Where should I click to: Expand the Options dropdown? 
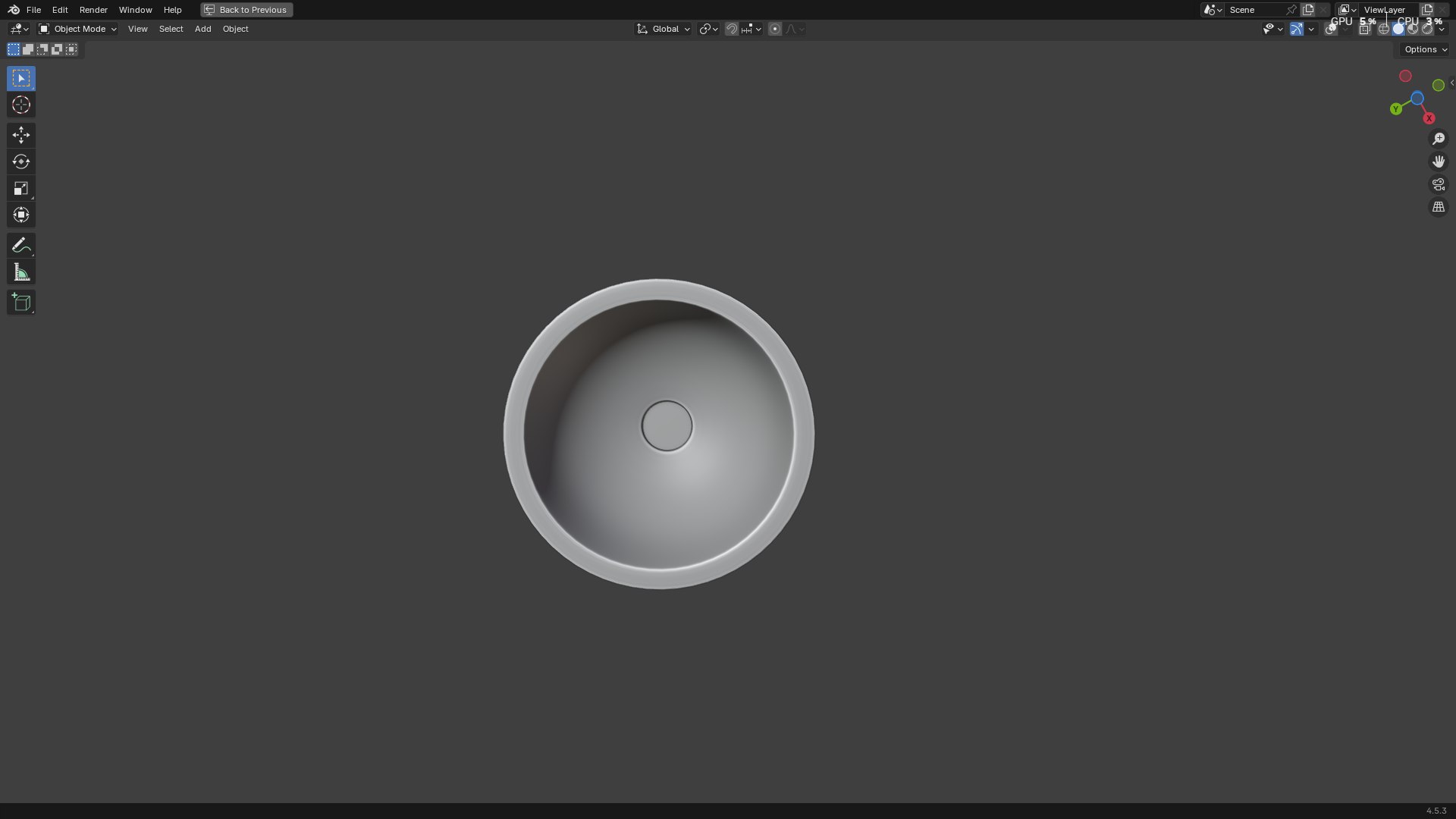tap(1425, 49)
